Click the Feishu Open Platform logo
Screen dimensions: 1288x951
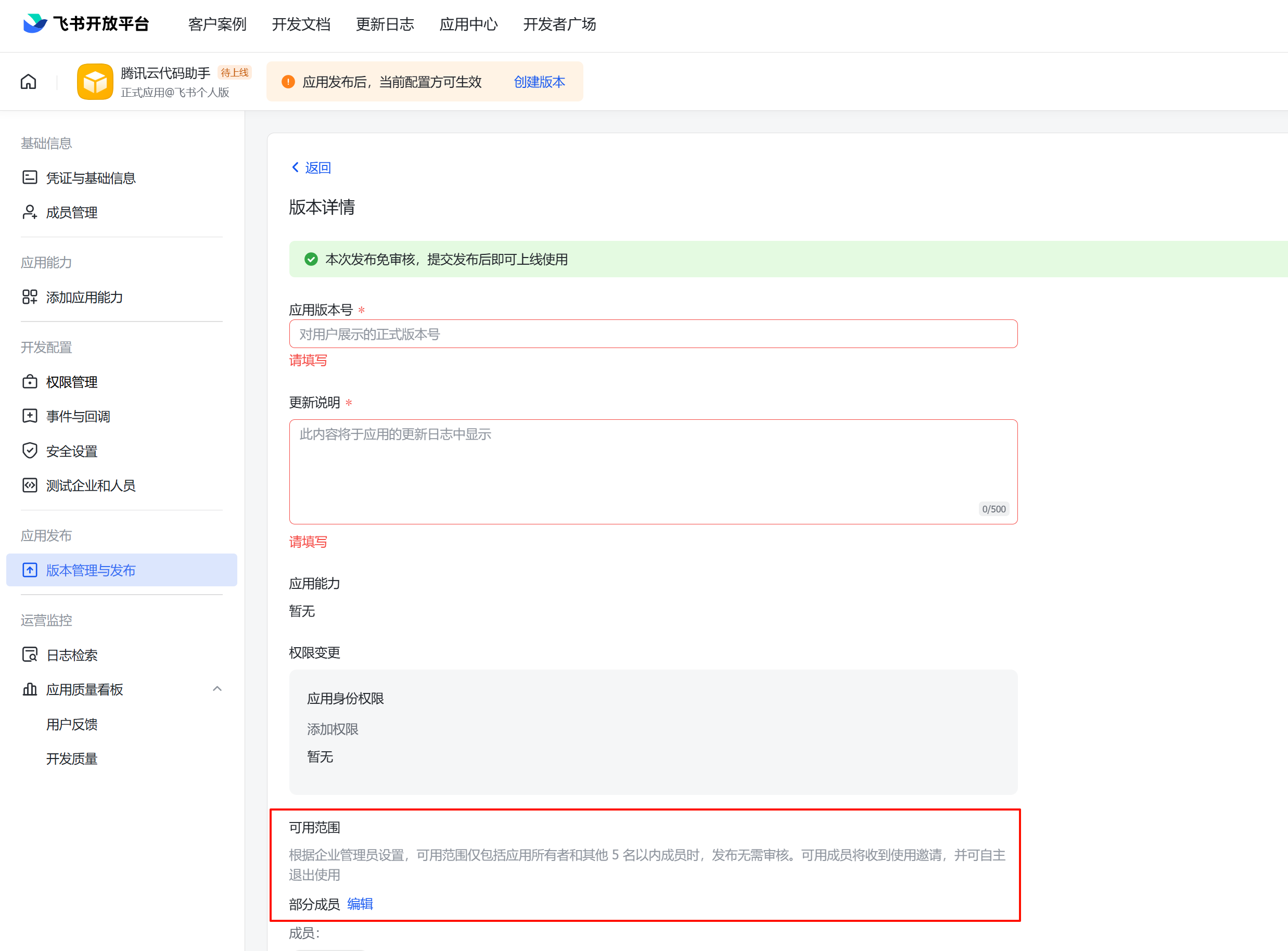coord(86,23)
